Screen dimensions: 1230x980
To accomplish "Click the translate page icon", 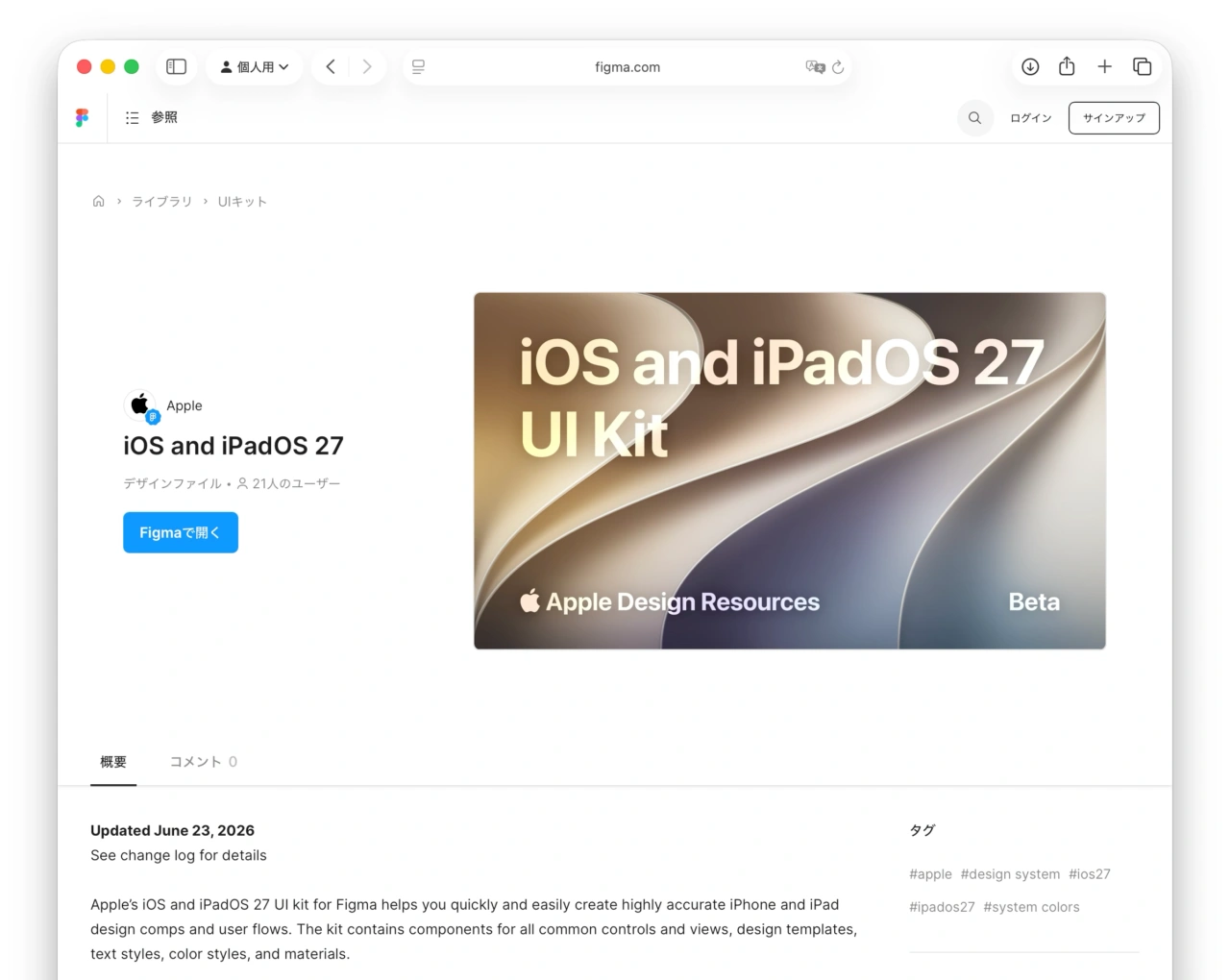I will coord(815,67).
